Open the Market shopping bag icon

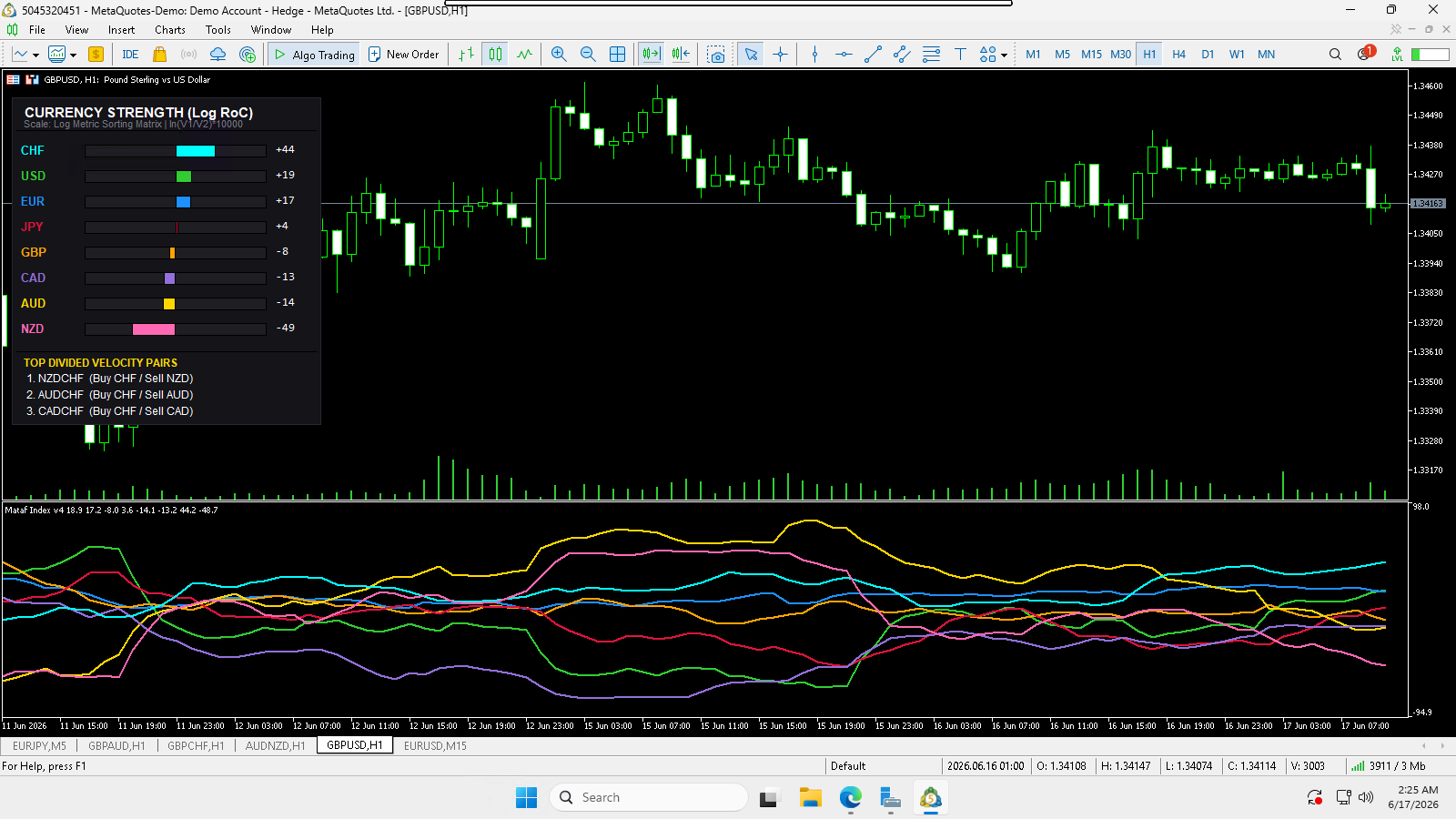pos(160,55)
